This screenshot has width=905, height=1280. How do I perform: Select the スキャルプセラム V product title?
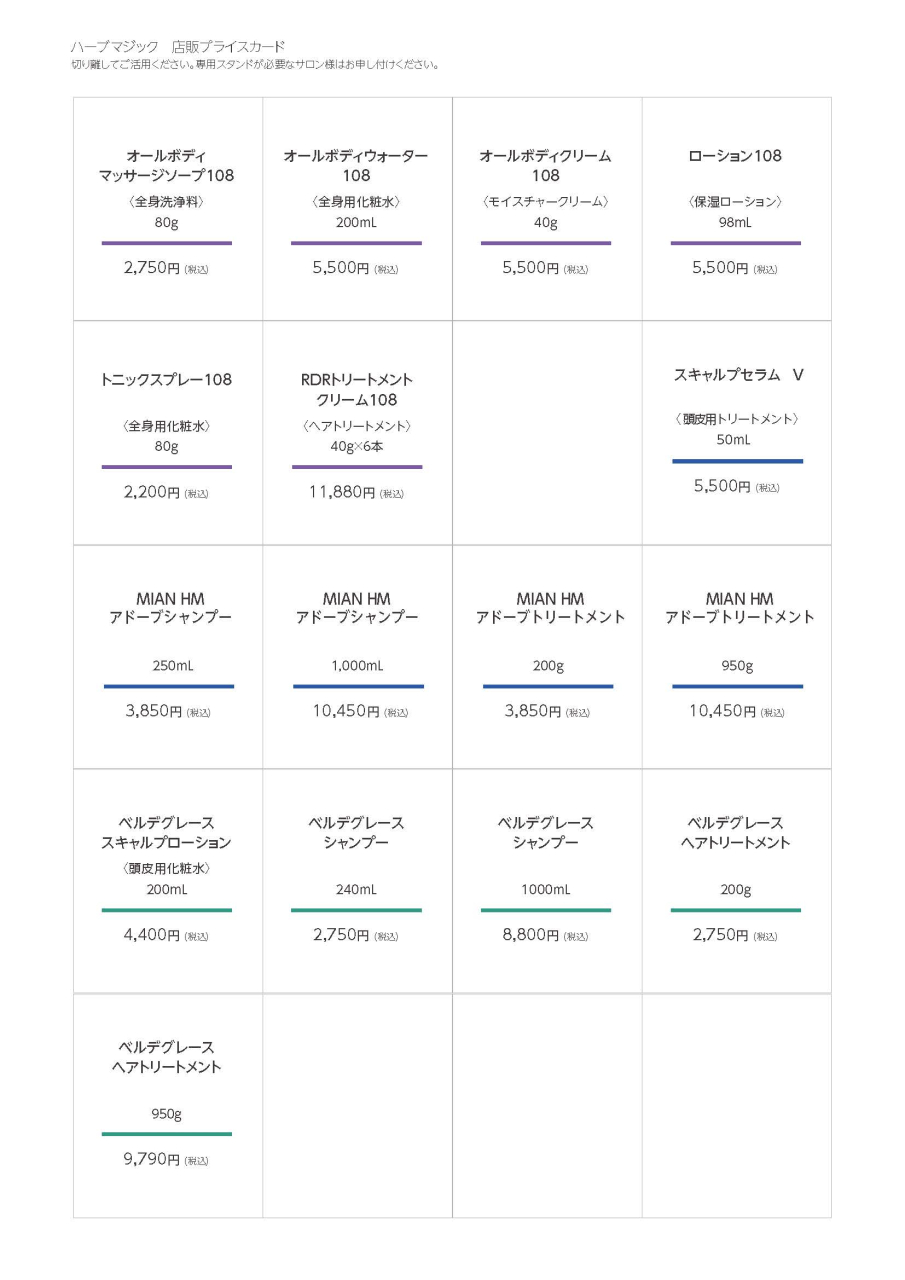(738, 375)
